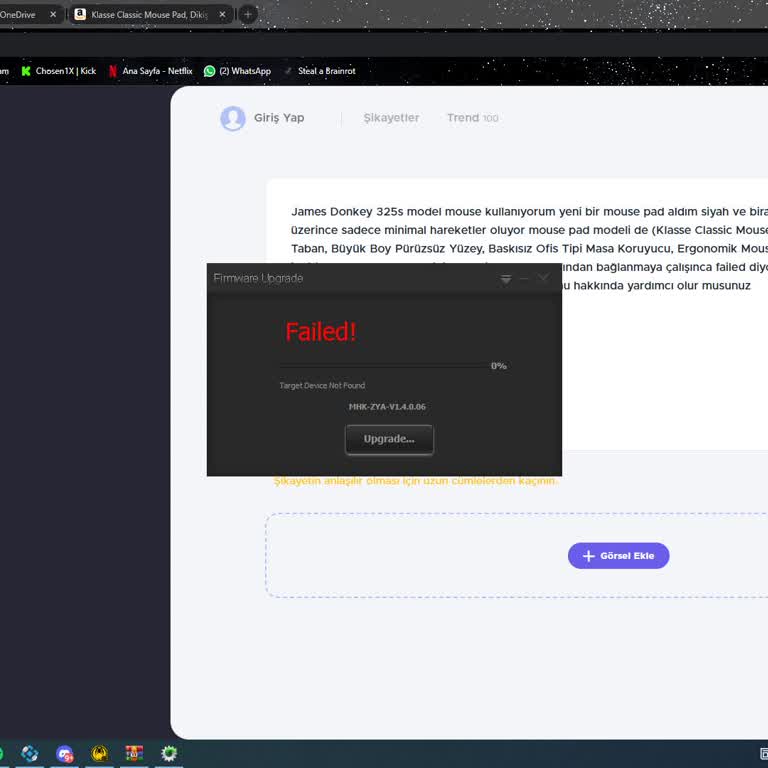768x768 pixels.
Task: Click the firmware progress bar at 0%
Action: (384, 366)
